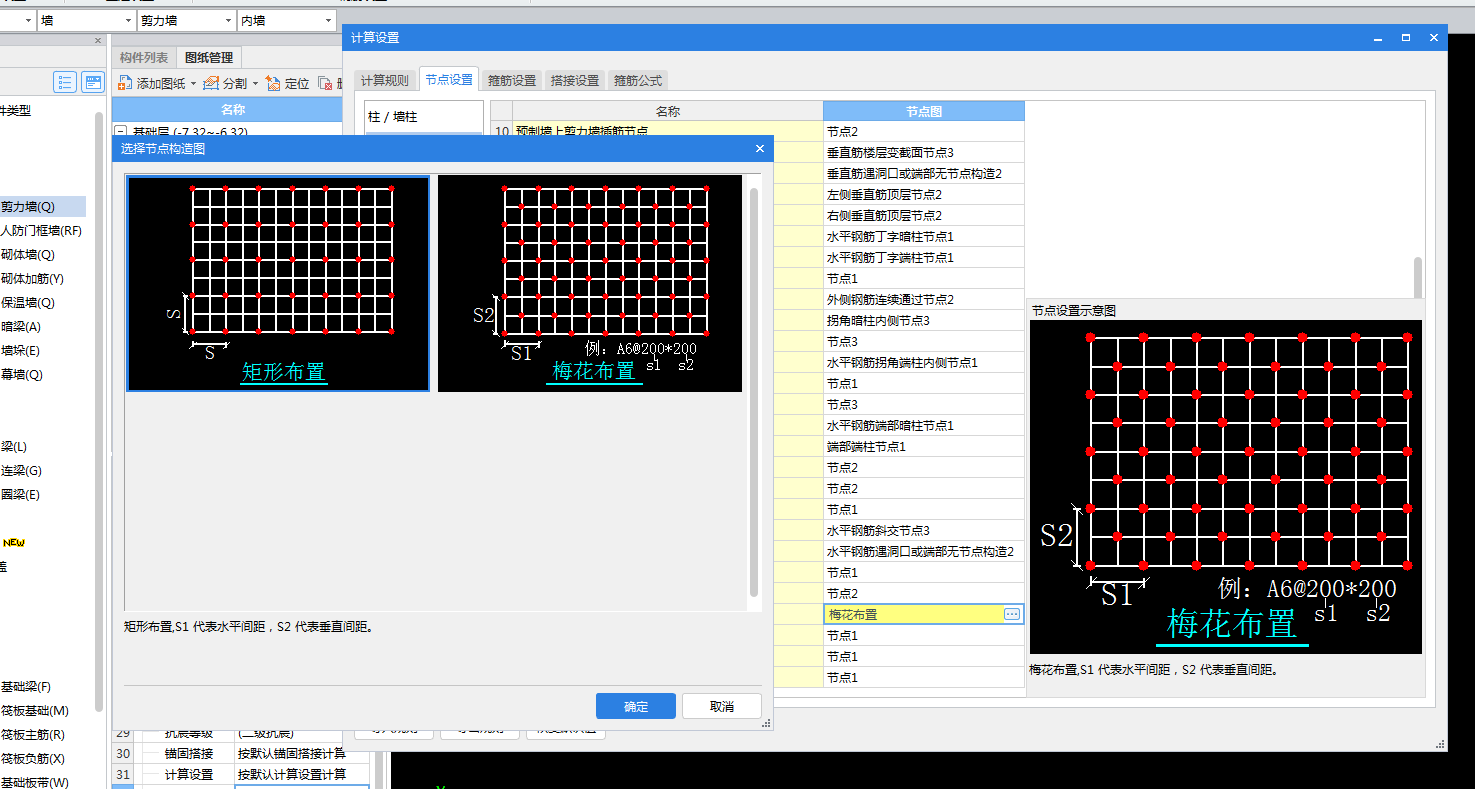Expand the 添加图纸 dropdown arrow
The image size is (1475, 789).
(193, 84)
